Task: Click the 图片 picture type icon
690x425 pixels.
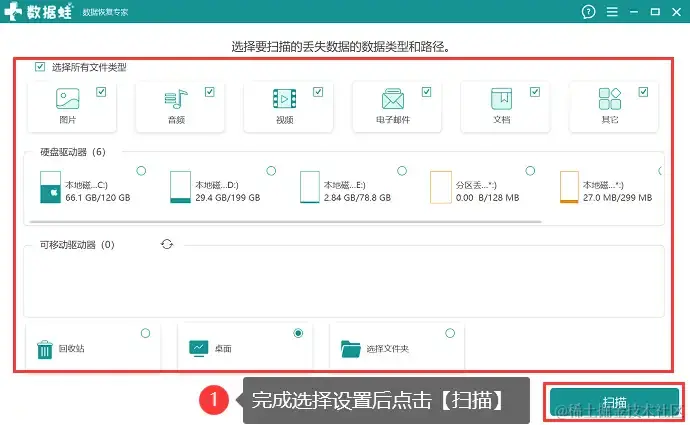Action: (67, 99)
